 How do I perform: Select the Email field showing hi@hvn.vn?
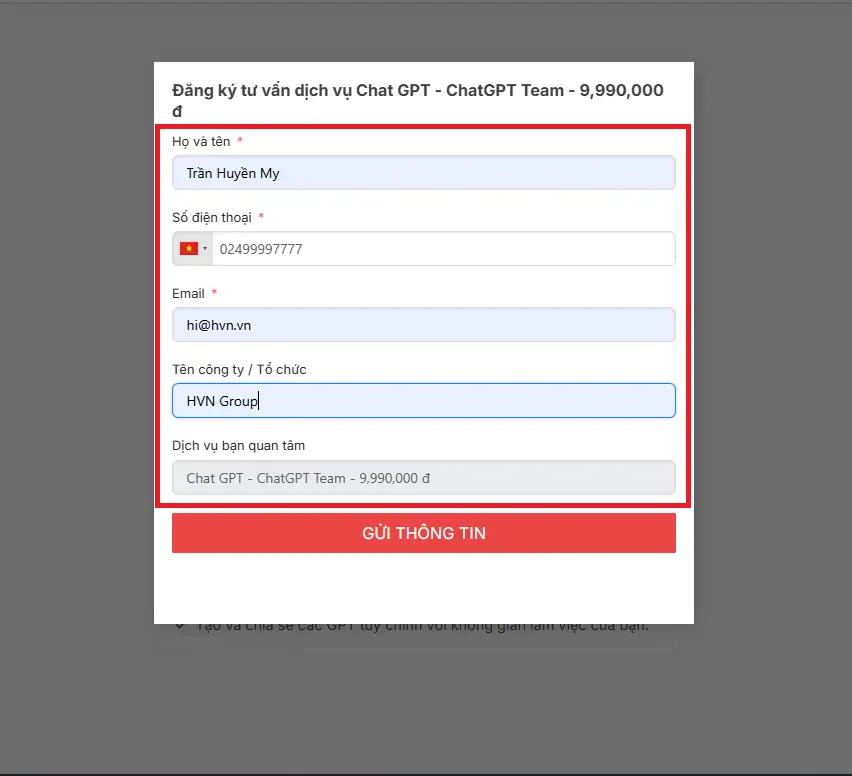pyautogui.click(x=424, y=324)
